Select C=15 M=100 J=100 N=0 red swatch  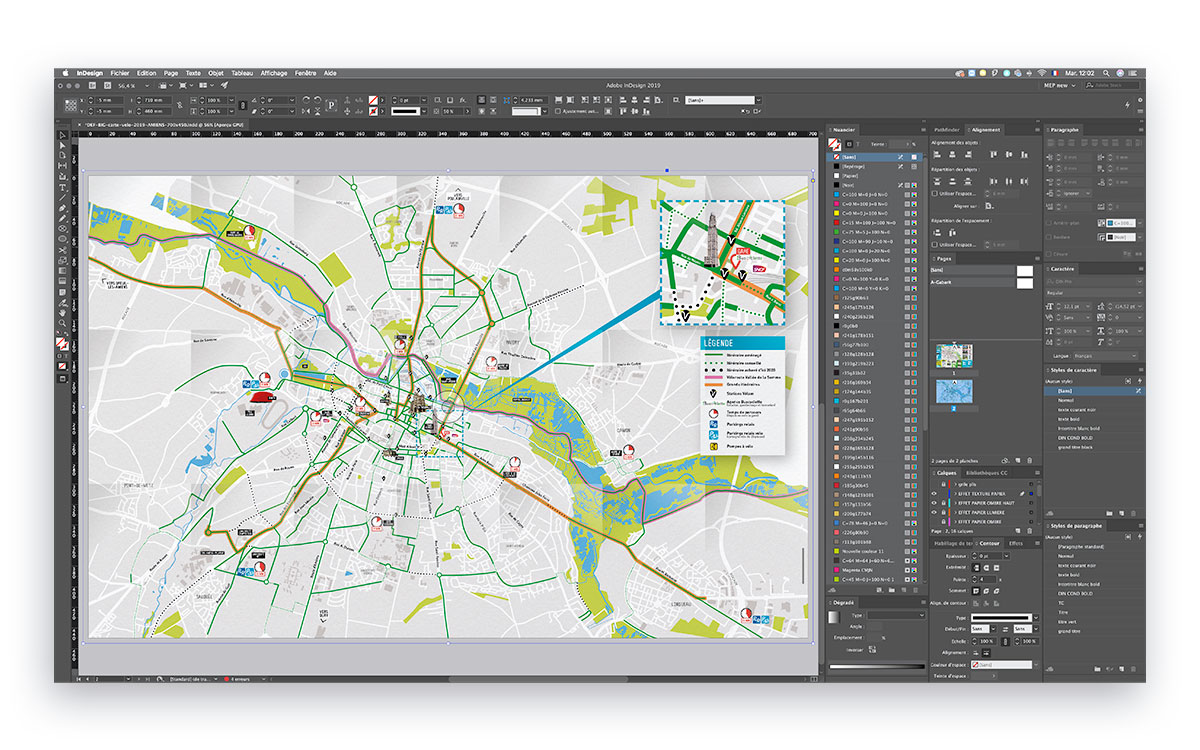click(875, 223)
